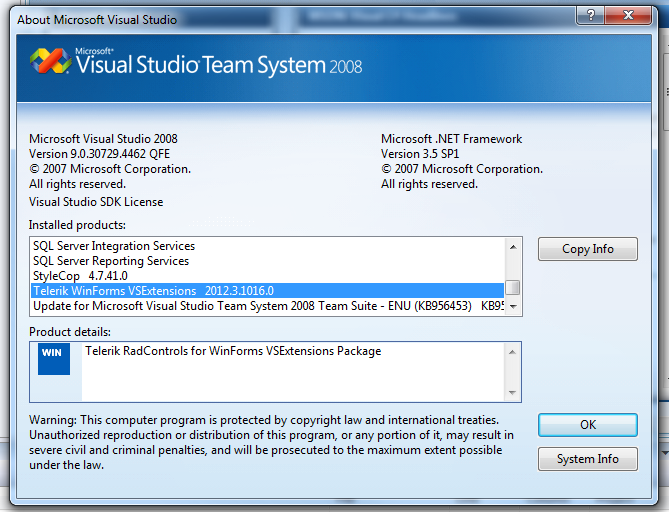Viewport: 669px width, 512px height.
Task: Click the product details scroll down arrow
Action: (512, 393)
